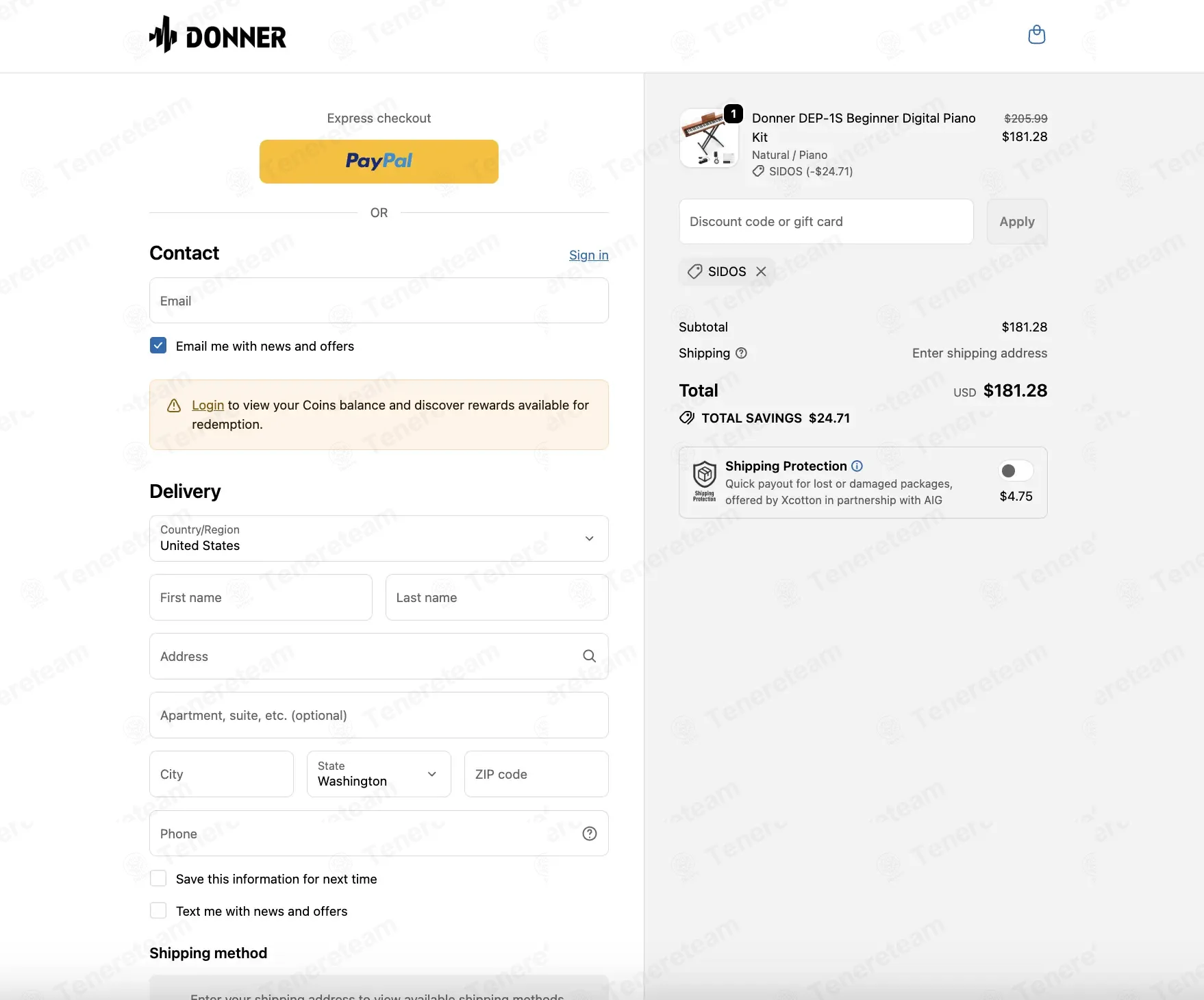The image size is (1204, 1000).
Task: Click the Donner DEP-1S piano product thumbnail
Action: click(709, 138)
